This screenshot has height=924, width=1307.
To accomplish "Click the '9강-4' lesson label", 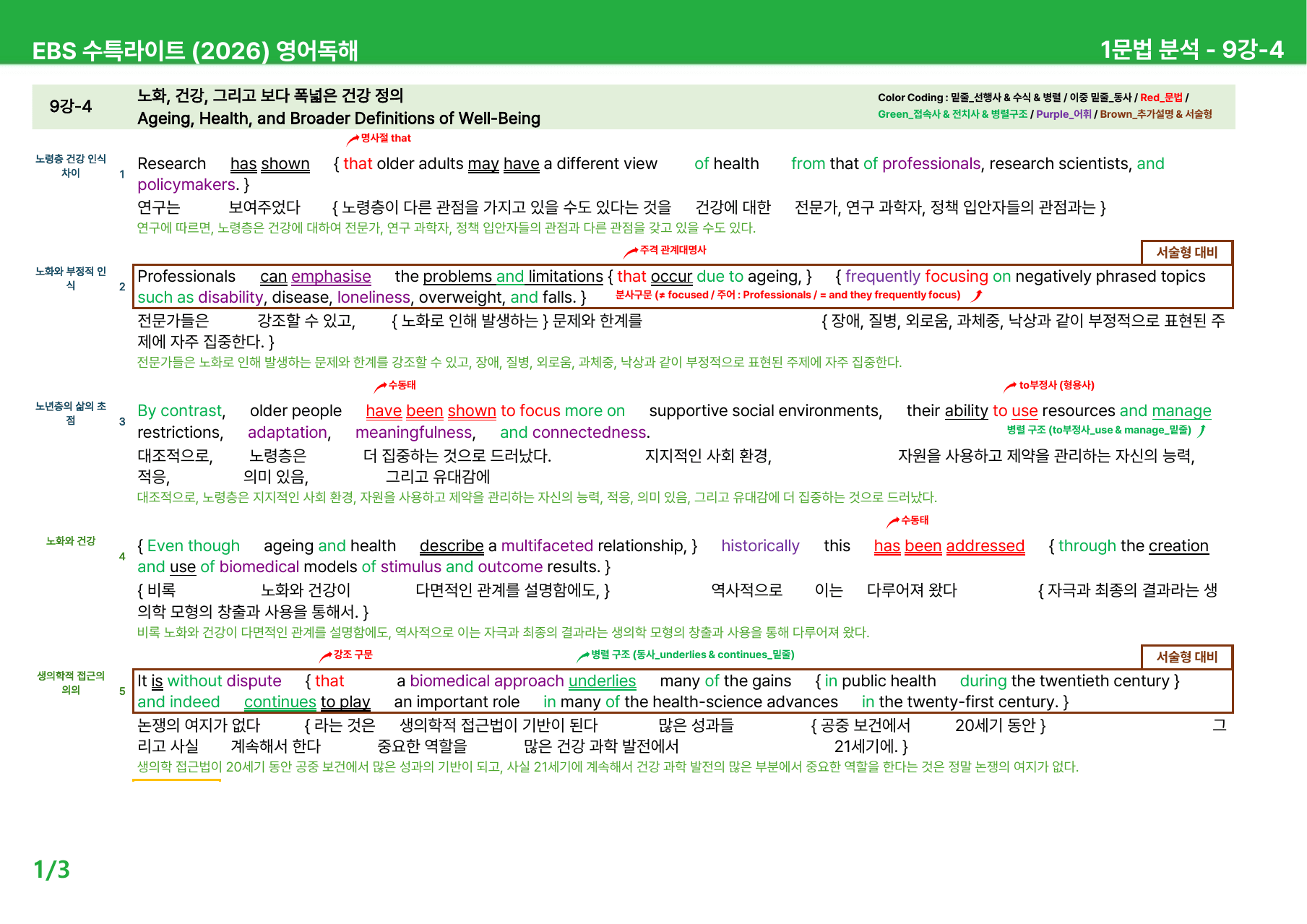I will [x=71, y=106].
